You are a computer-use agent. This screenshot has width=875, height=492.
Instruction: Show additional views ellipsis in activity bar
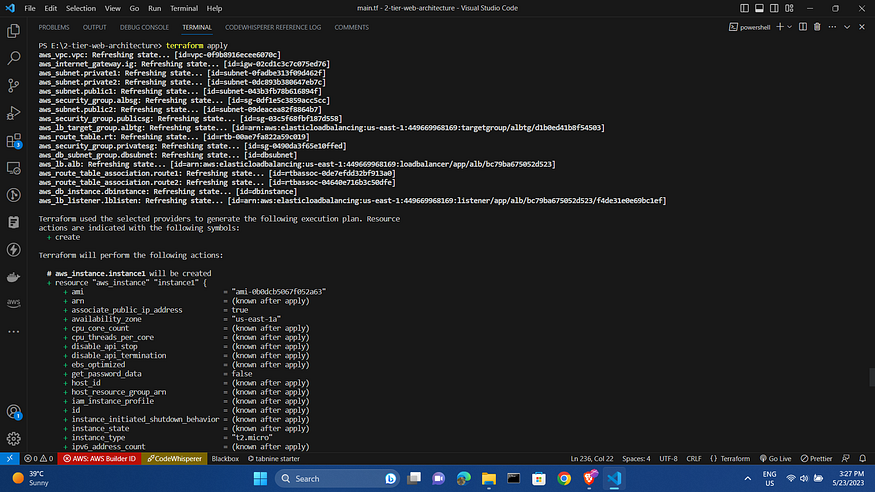point(13,331)
